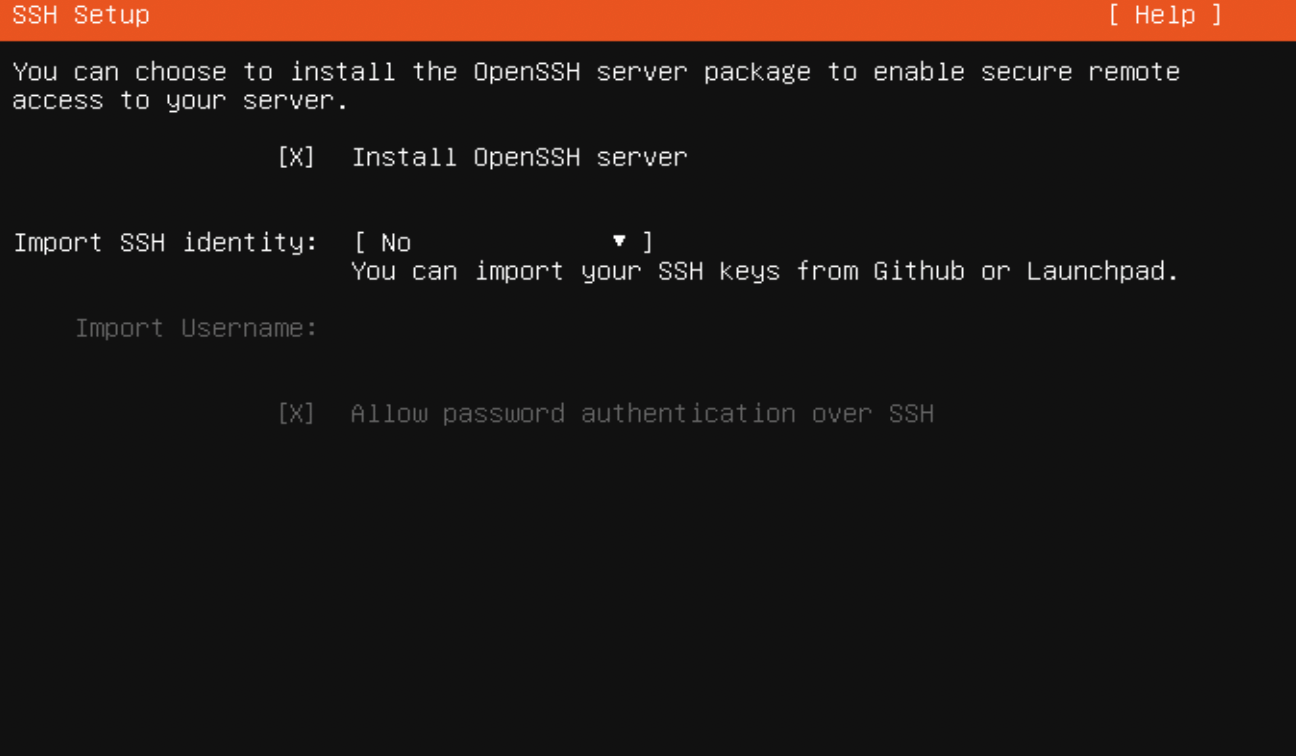This screenshot has width=1296, height=756.
Task: Click the "SSH Setup" title in the header
Action: point(81,15)
